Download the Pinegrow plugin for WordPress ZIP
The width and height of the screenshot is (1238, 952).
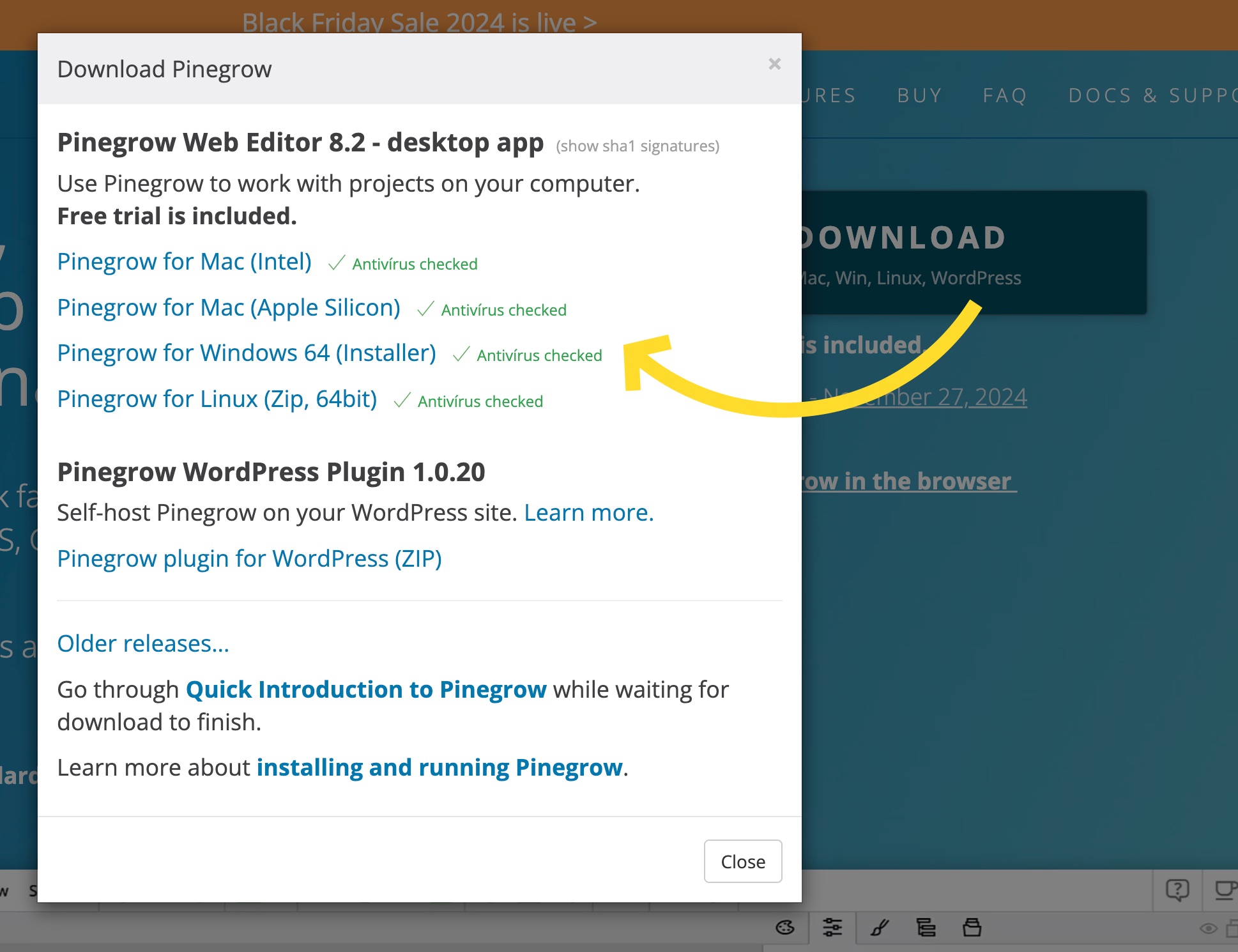coord(250,558)
